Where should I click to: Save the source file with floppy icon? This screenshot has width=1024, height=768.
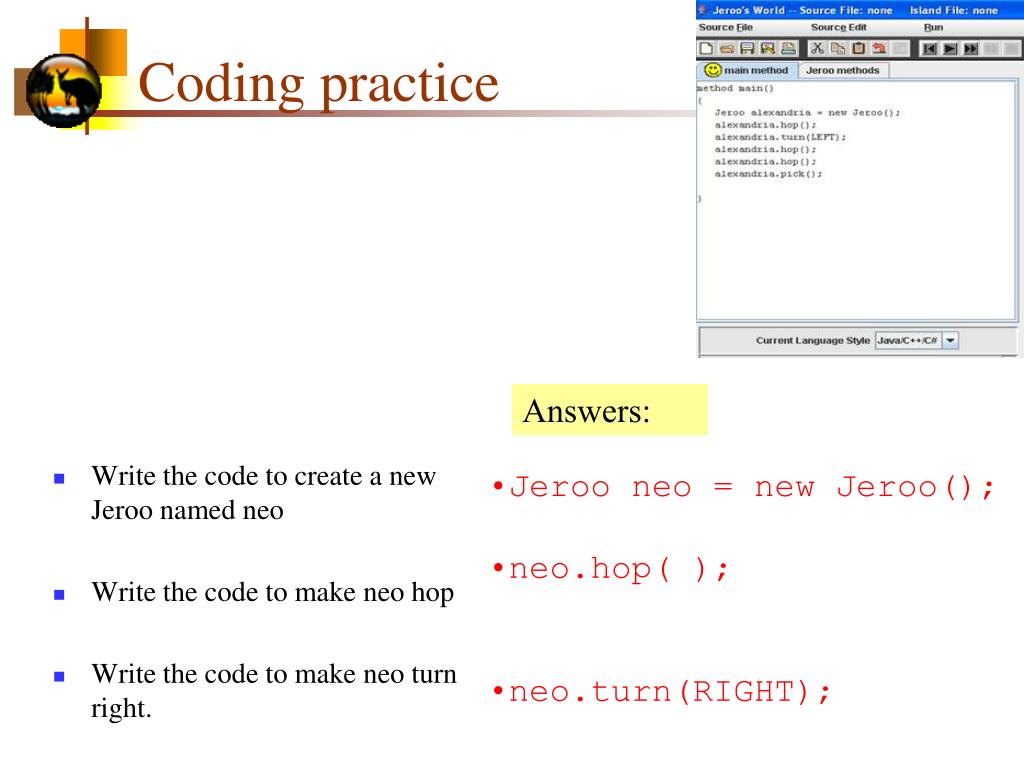coord(747,48)
